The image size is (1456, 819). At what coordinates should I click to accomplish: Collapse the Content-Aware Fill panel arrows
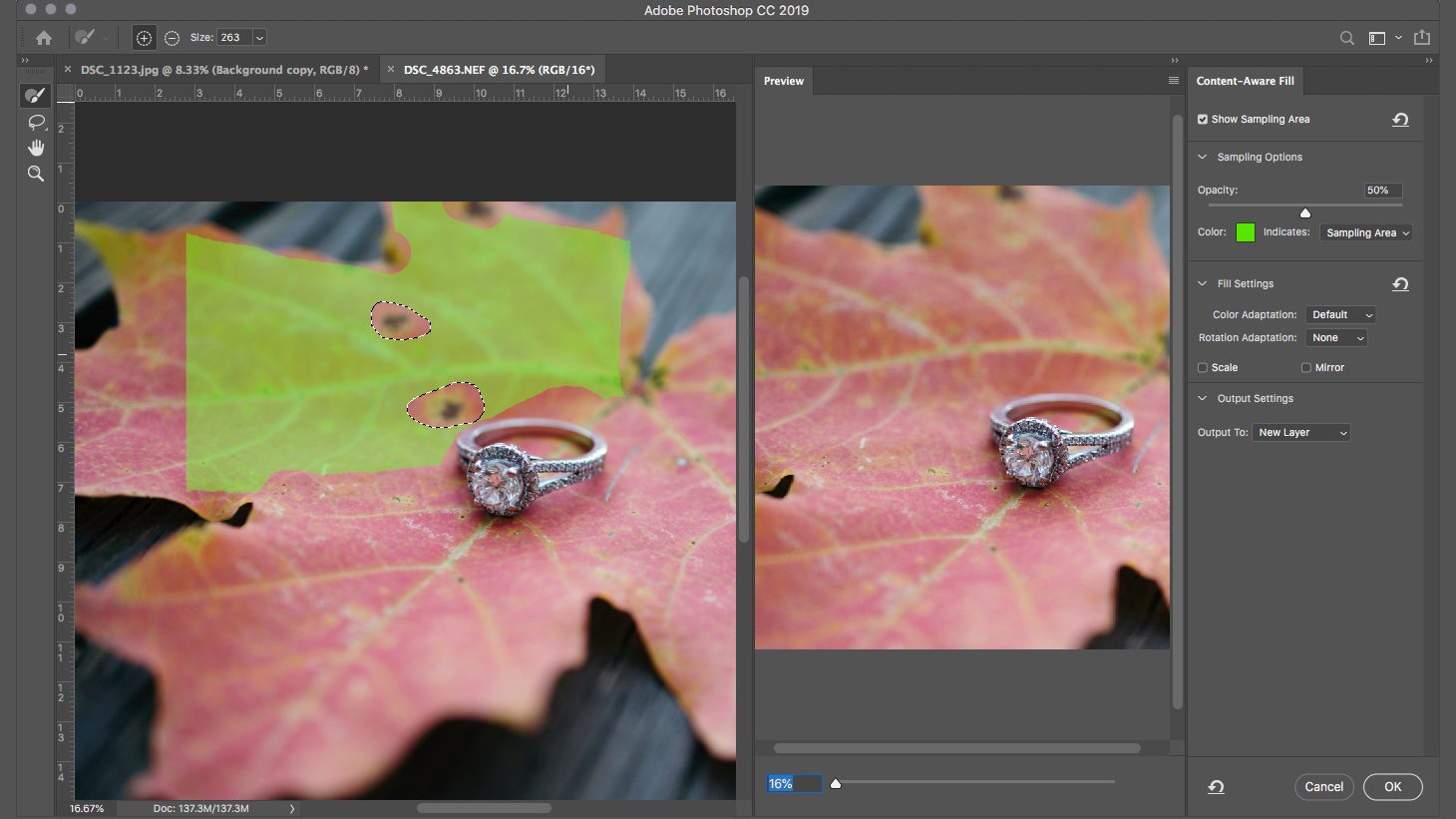coord(1429,61)
